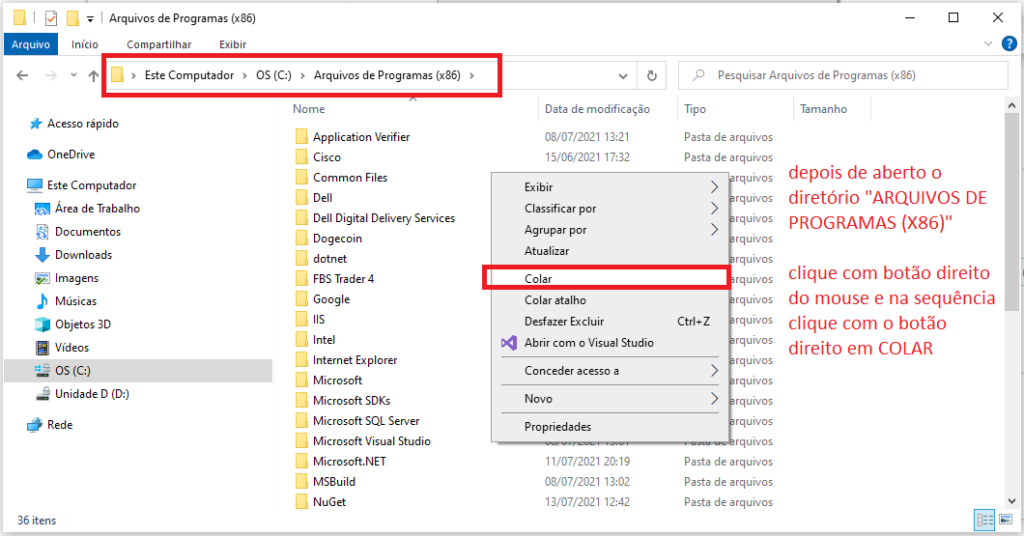The image size is (1024, 536).
Task: Open the Application Verifier folder
Action: tap(361, 137)
